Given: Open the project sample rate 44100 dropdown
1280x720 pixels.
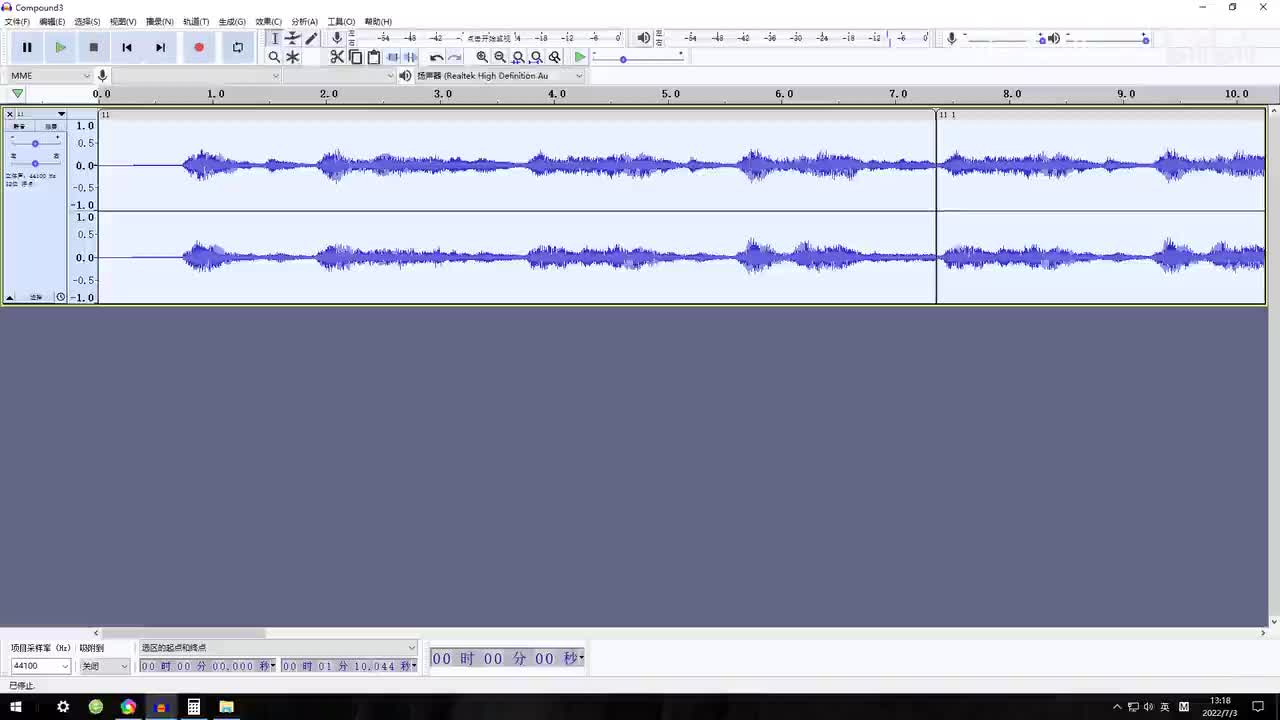Looking at the screenshot, I should [41, 666].
